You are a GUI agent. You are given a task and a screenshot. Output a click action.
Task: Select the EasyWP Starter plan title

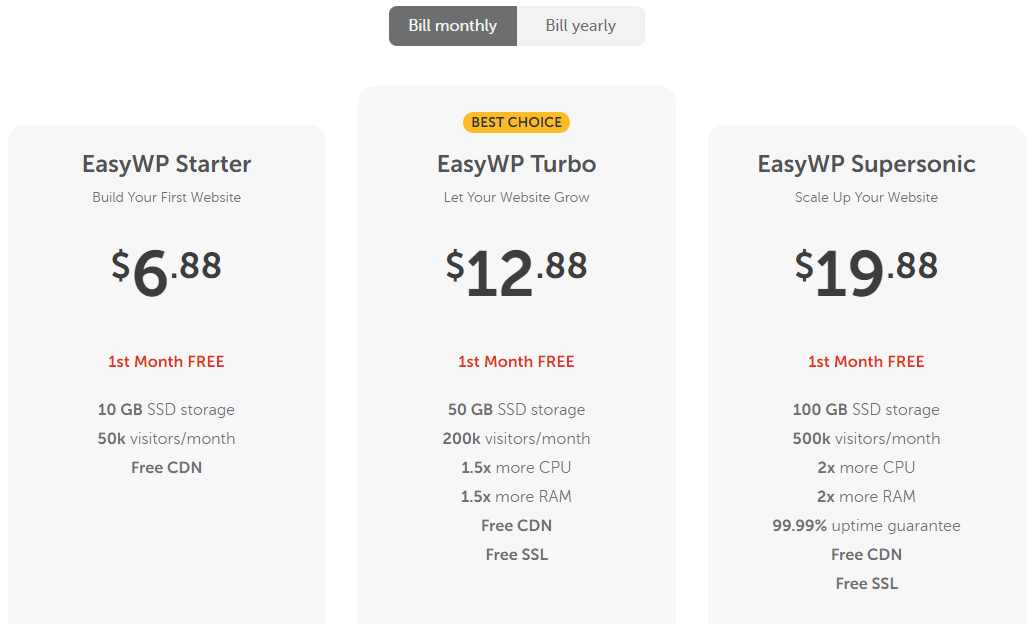[x=167, y=164]
